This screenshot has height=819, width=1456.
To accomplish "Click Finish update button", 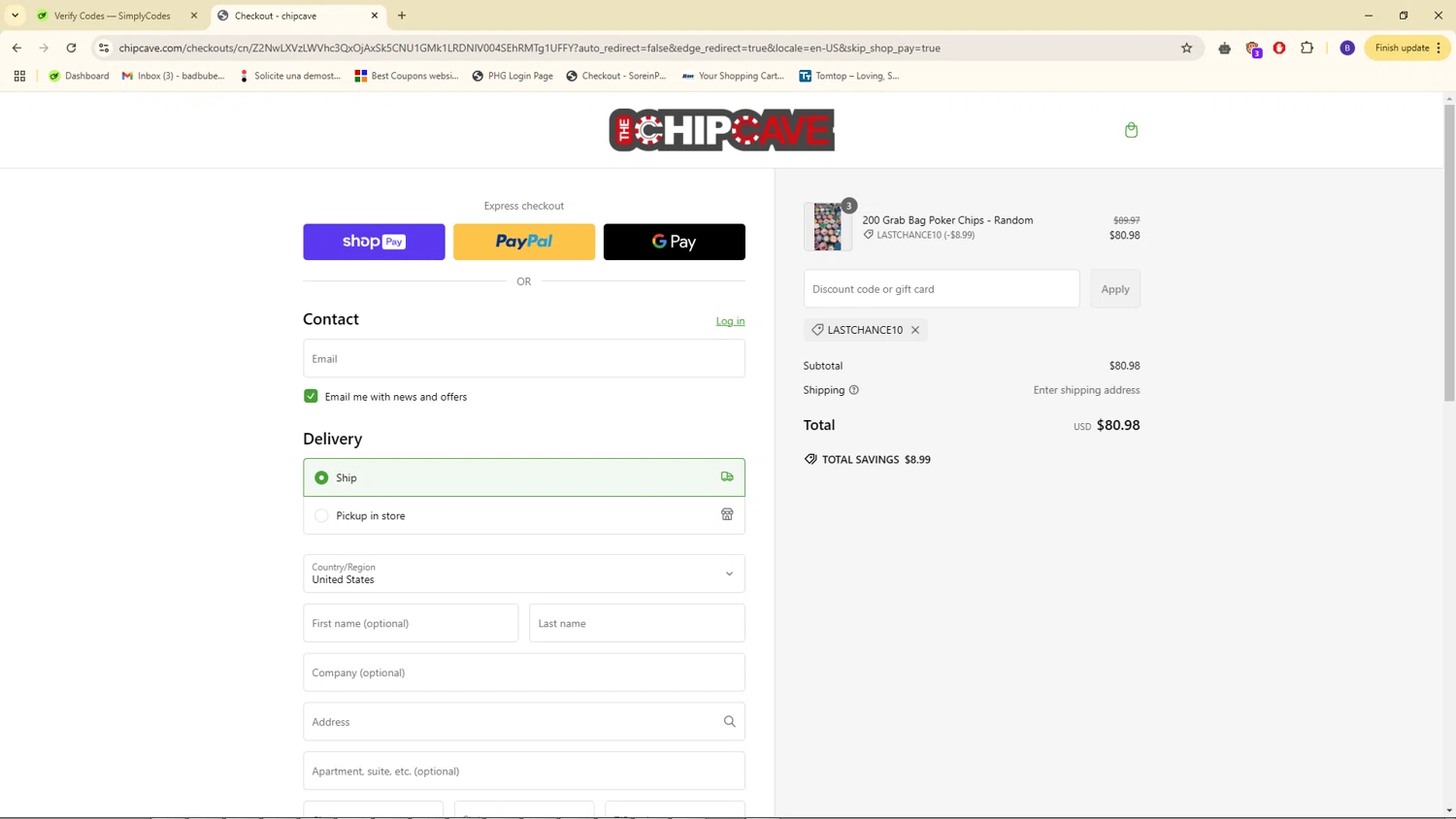I will (1408, 48).
